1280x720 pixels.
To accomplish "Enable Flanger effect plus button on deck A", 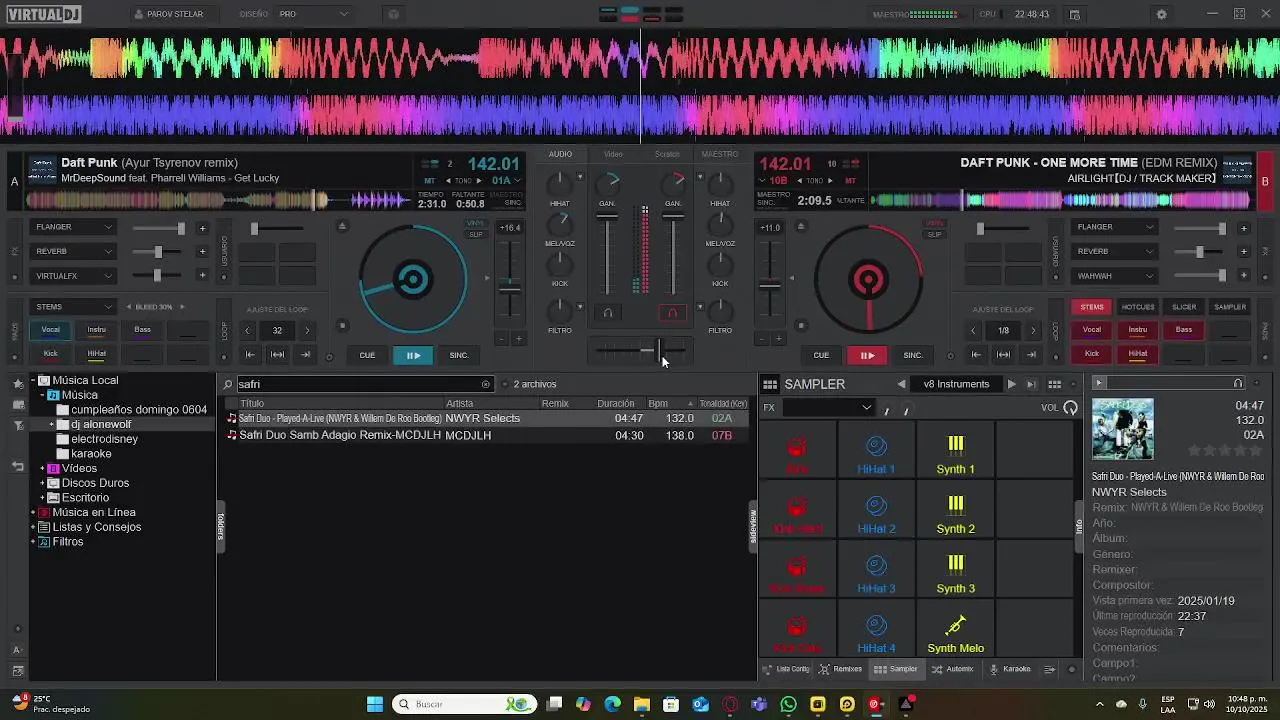I will [x=202, y=228].
